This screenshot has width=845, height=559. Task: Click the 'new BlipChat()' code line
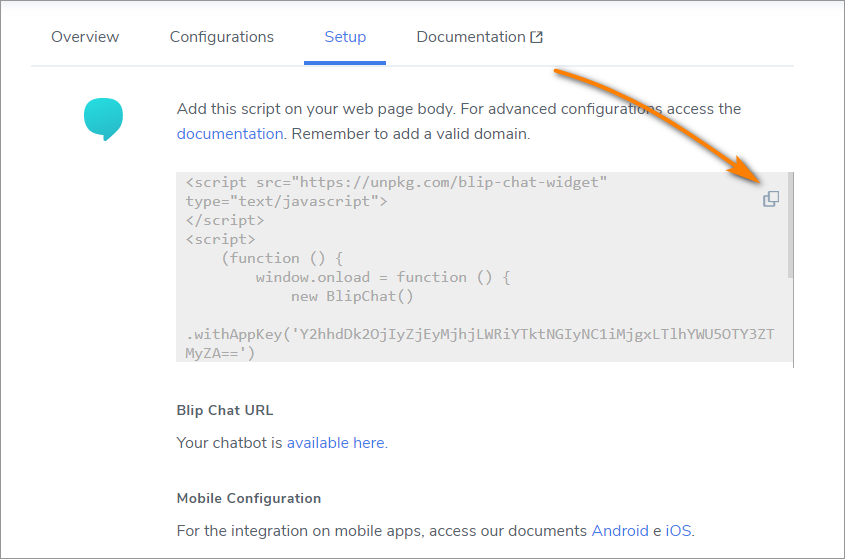point(352,296)
